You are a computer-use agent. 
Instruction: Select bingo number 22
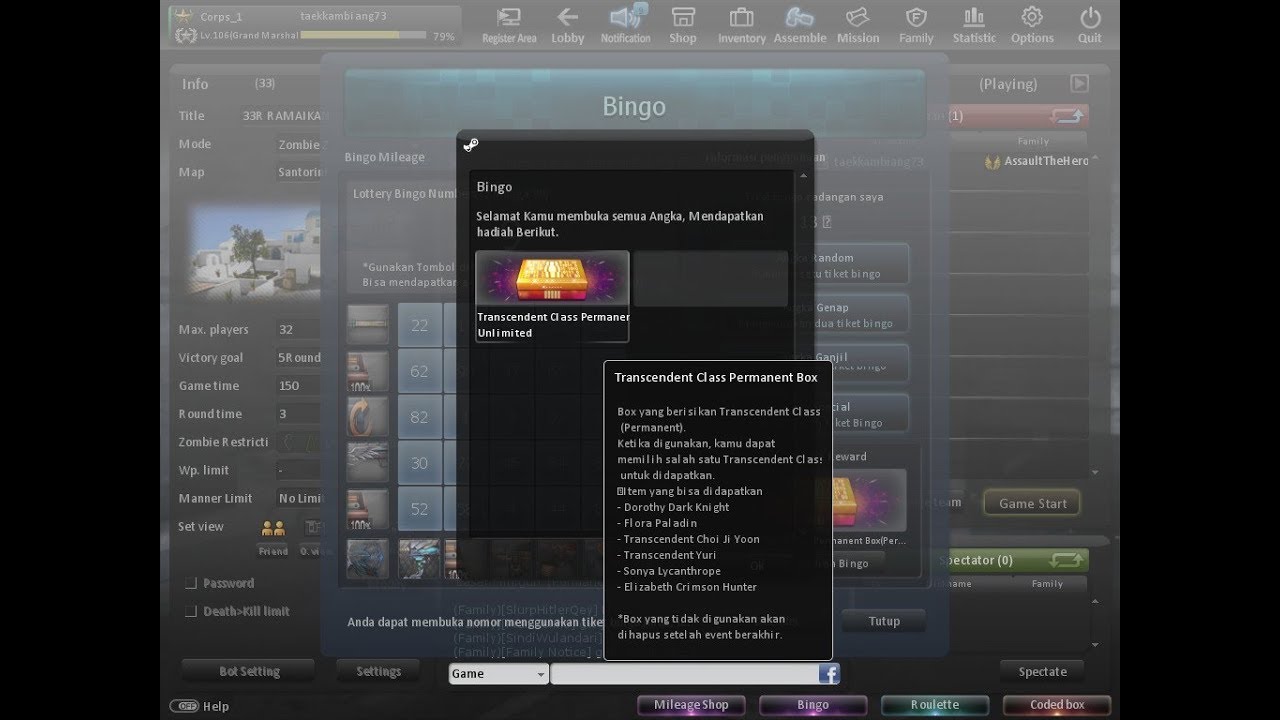pyautogui.click(x=420, y=325)
